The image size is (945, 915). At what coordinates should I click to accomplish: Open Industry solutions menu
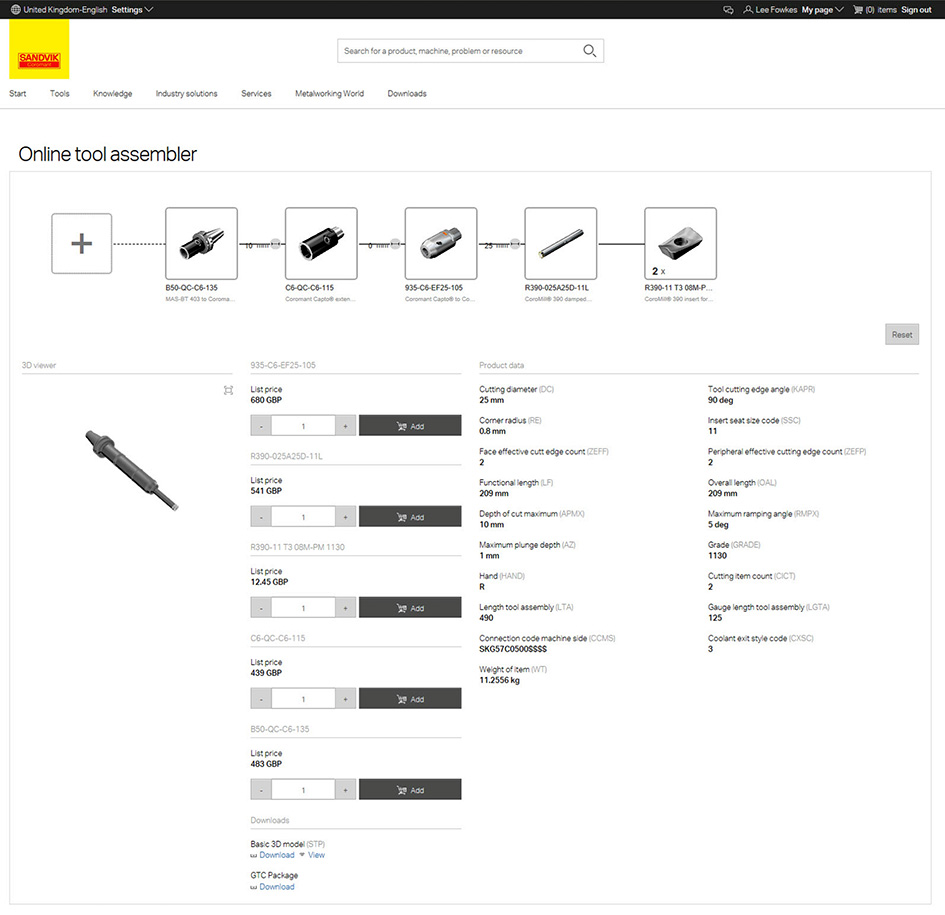(x=186, y=93)
